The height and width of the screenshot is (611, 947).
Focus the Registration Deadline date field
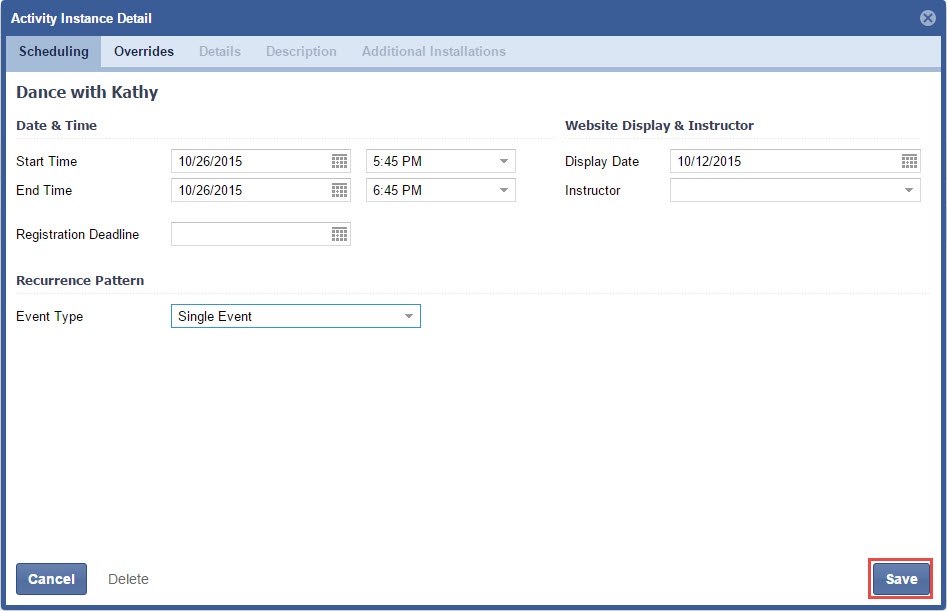(250, 234)
